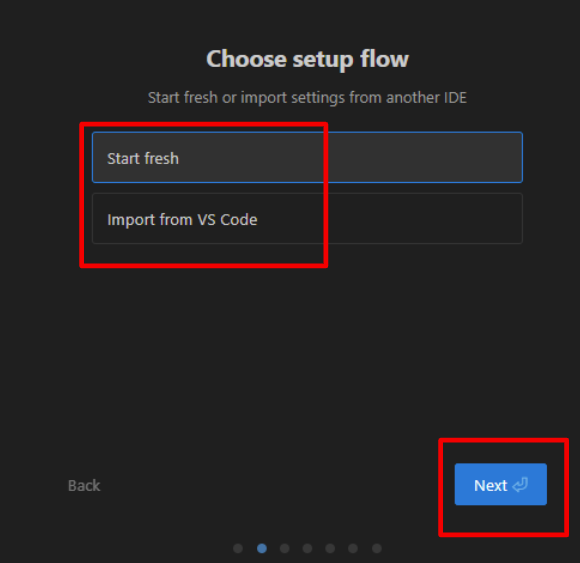The height and width of the screenshot is (563, 580).
Task: Go back using the Back link
Action: [84, 485]
